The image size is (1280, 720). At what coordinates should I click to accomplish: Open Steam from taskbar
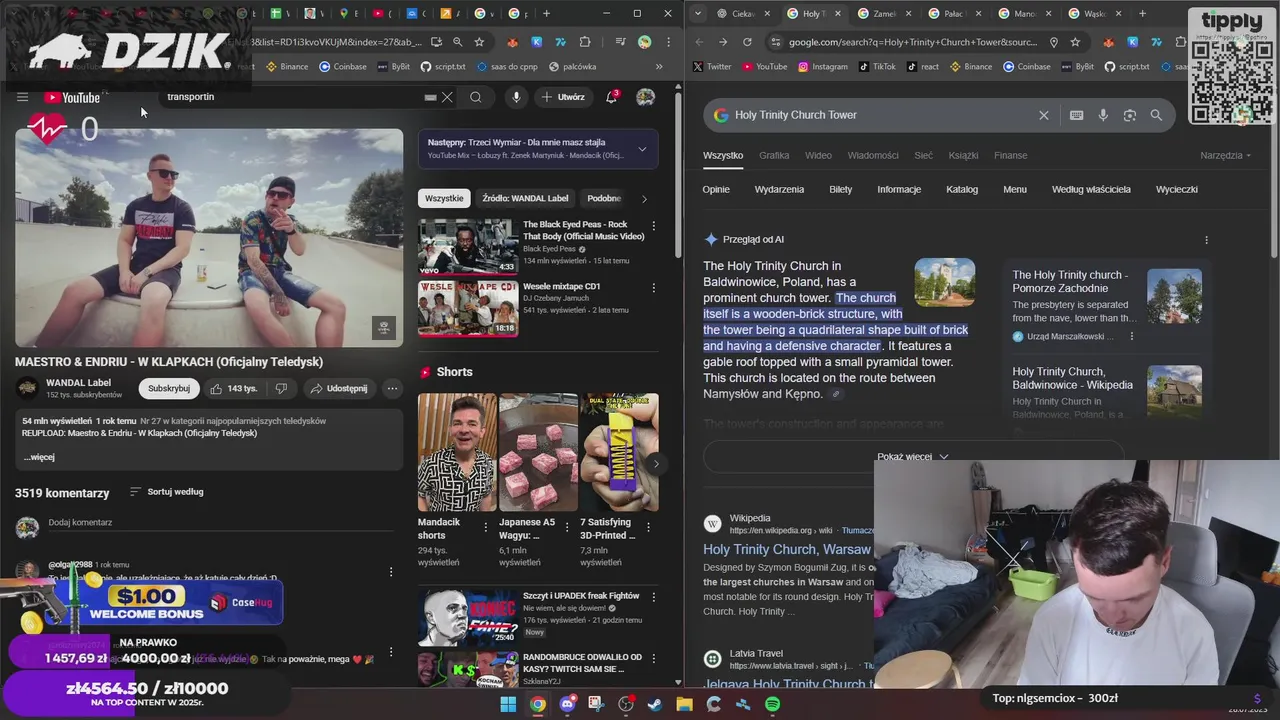point(654,704)
